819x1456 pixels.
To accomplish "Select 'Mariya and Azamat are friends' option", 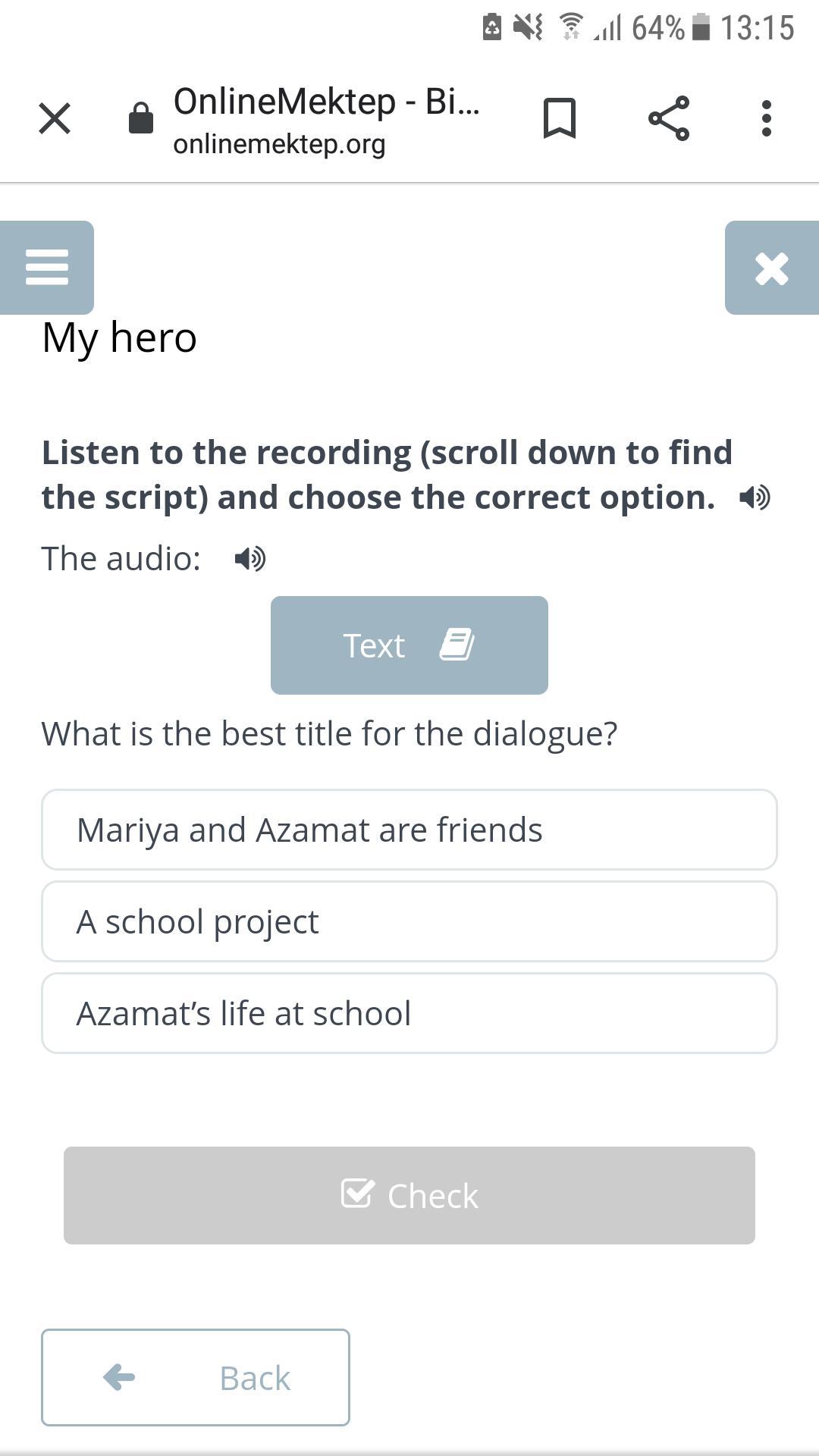I will [409, 830].
